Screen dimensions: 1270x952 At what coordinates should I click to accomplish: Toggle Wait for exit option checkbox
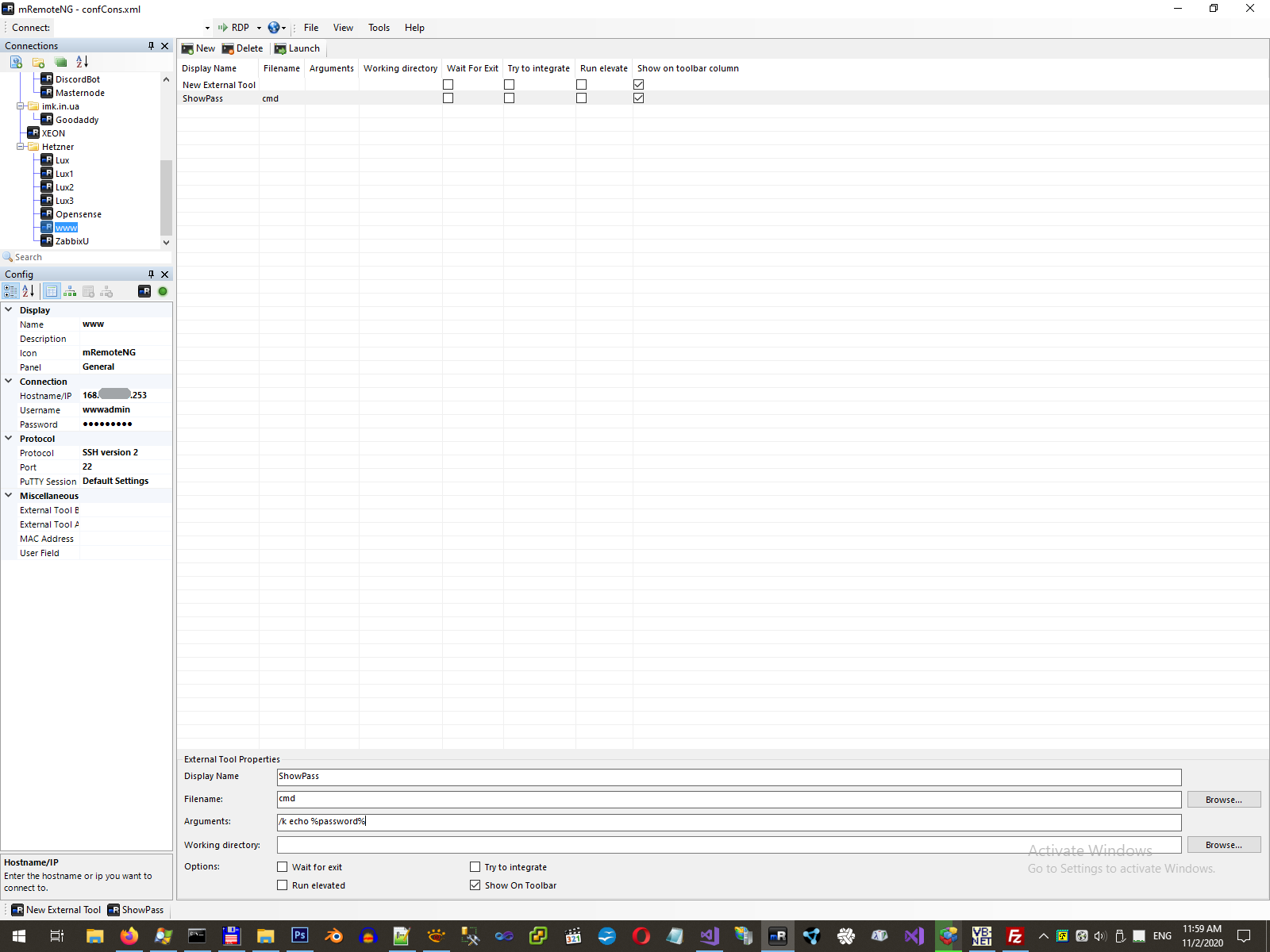tap(282, 867)
